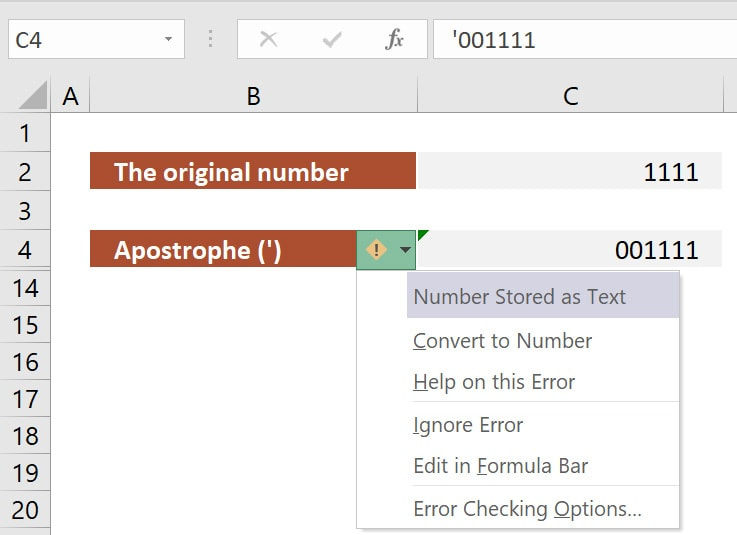Select row 16 header

(25, 362)
